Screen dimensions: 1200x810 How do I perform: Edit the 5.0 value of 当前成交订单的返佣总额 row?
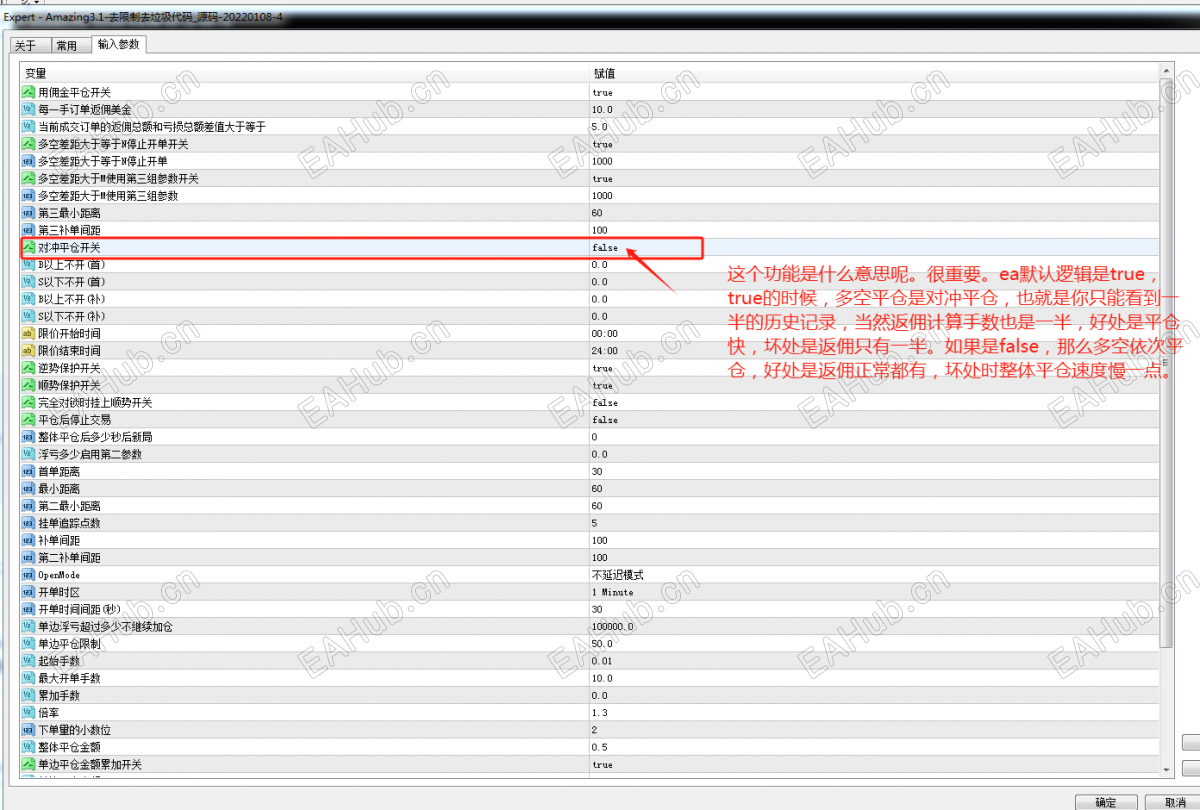[599, 127]
